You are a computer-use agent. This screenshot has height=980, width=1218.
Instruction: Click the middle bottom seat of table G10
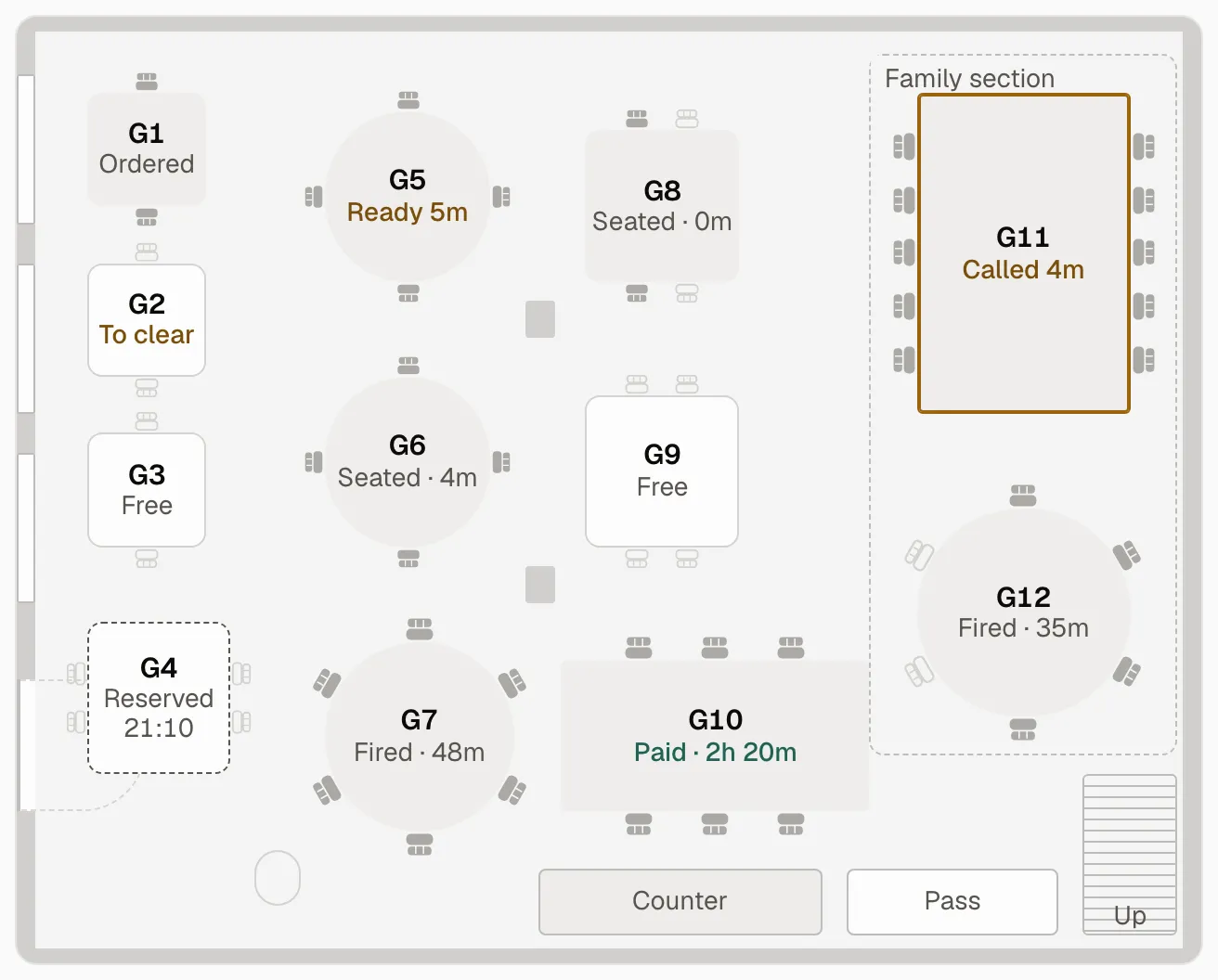tap(715, 824)
